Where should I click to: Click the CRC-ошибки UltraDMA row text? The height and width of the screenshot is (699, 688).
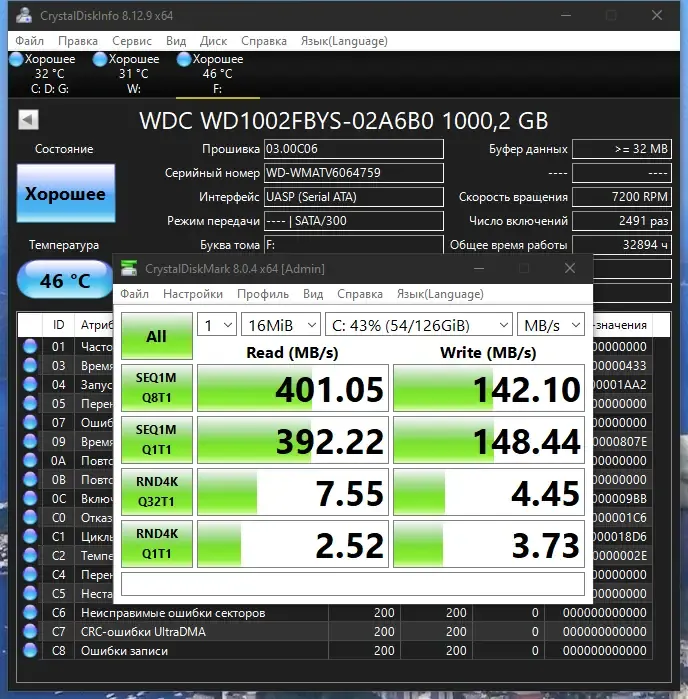[x=143, y=632]
